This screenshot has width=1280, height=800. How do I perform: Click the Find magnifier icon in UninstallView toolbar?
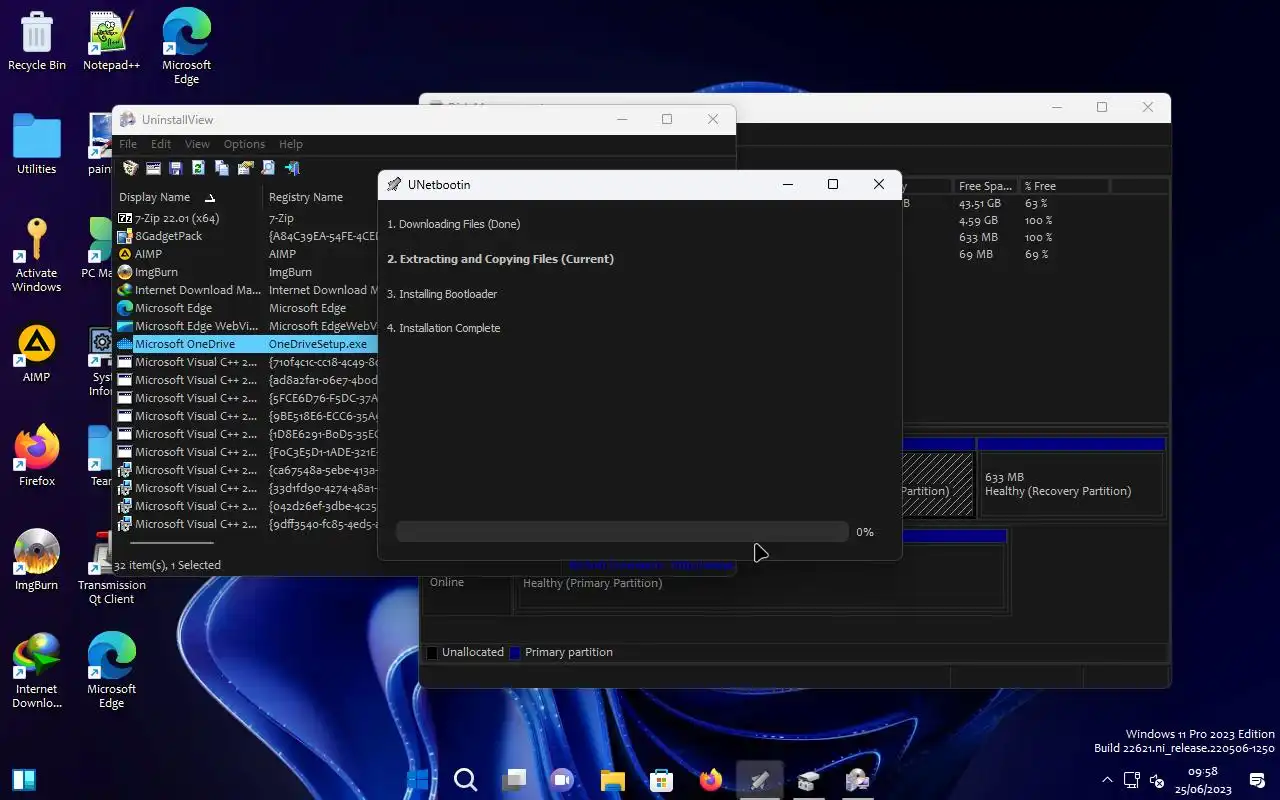click(x=268, y=168)
